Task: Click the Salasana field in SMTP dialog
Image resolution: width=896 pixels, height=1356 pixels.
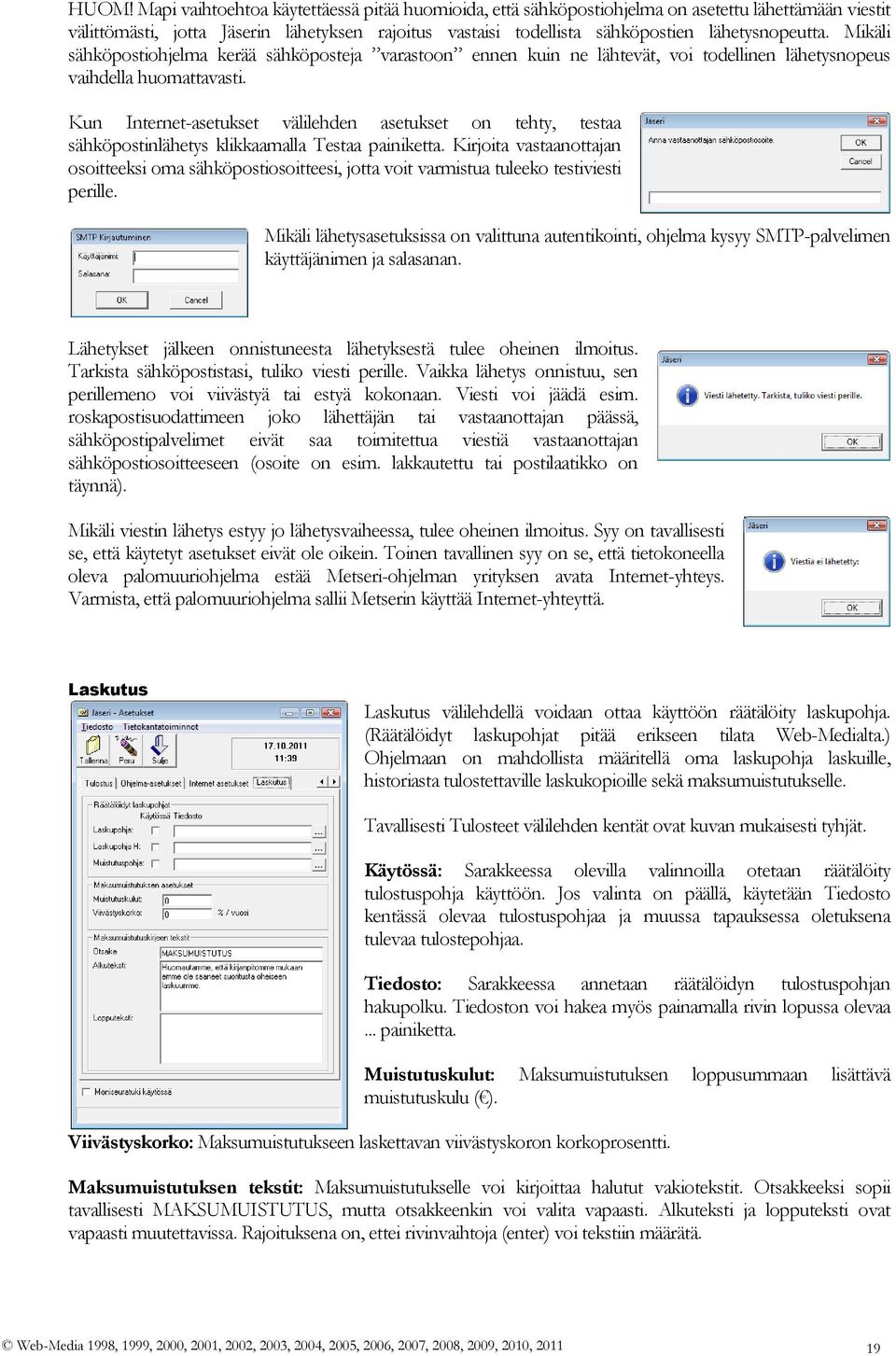Action: tap(187, 275)
